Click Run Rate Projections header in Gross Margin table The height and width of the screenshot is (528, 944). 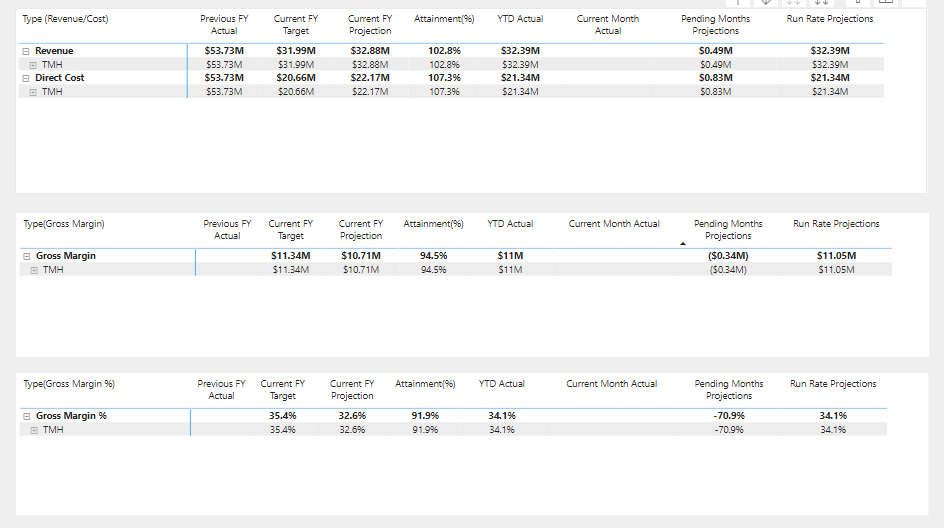[x=836, y=224]
